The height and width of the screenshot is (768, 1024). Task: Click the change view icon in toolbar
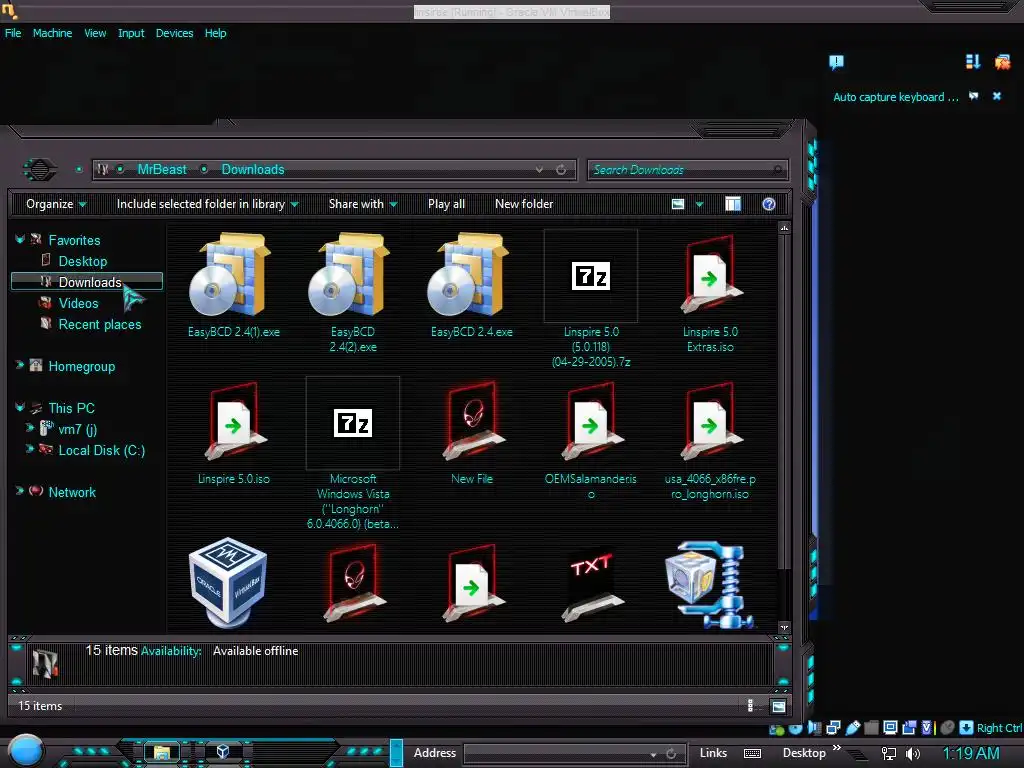tap(678, 204)
